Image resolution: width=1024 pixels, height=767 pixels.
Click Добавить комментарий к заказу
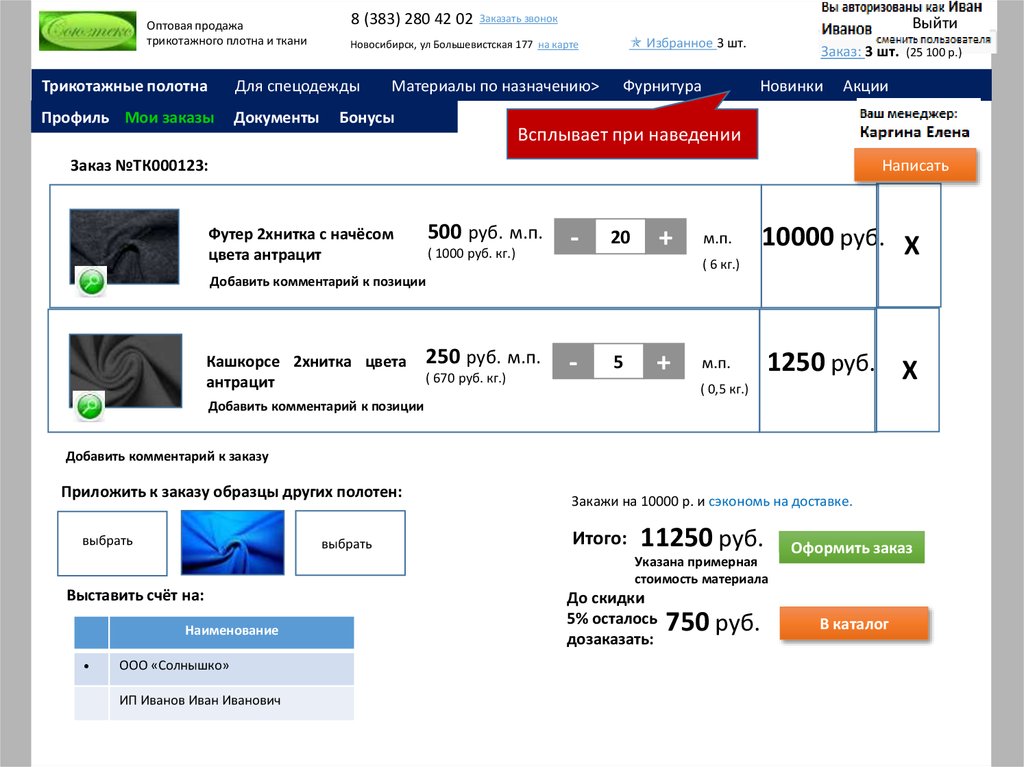click(x=167, y=456)
